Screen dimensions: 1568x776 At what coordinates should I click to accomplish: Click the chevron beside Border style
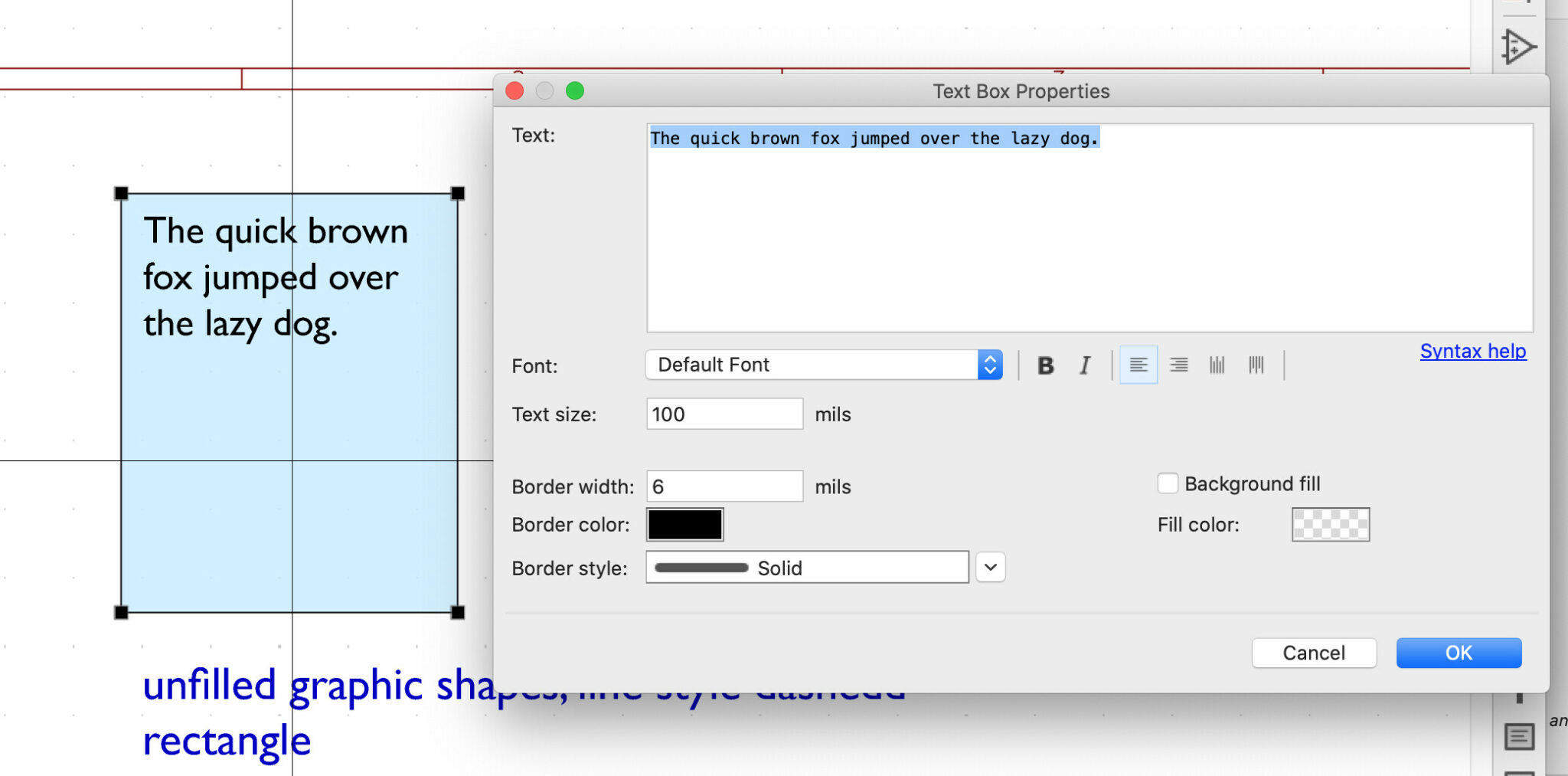(991, 568)
